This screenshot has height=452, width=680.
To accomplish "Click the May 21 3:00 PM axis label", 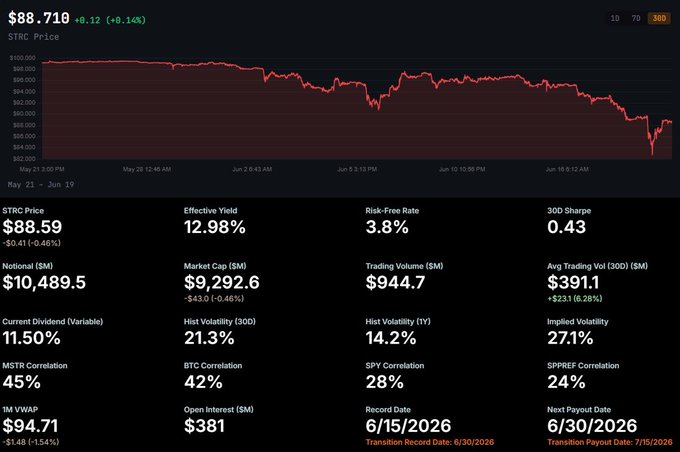I will [x=42, y=169].
